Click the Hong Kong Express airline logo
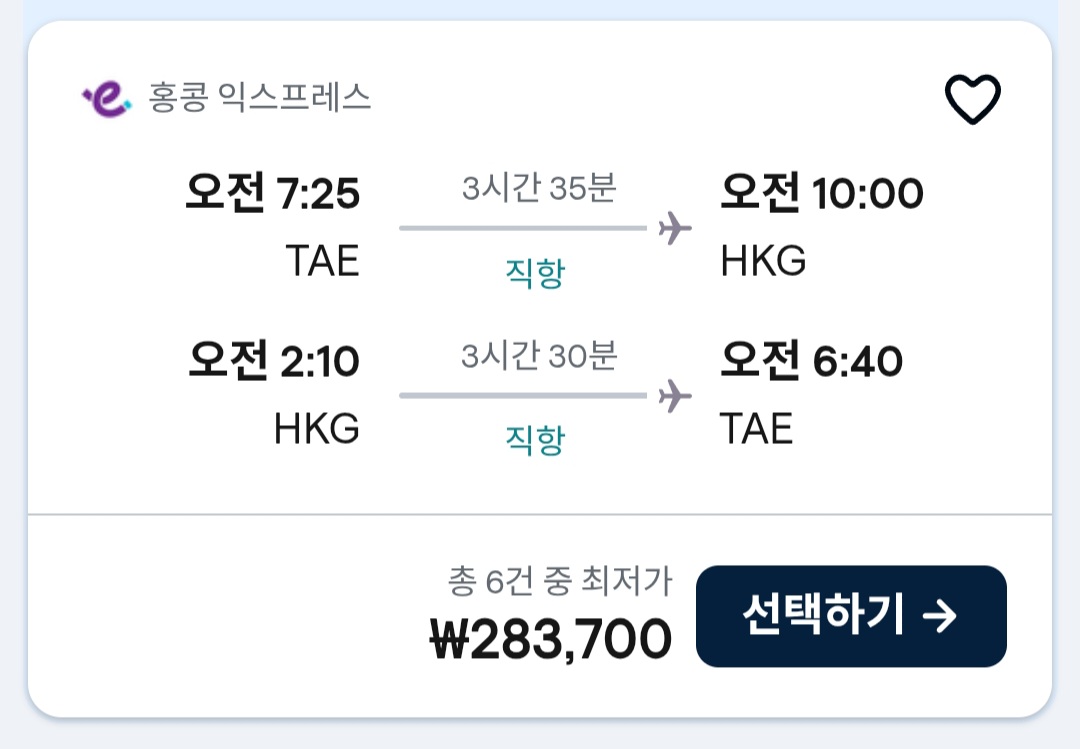The image size is (1080, 749). click(107, 98)
